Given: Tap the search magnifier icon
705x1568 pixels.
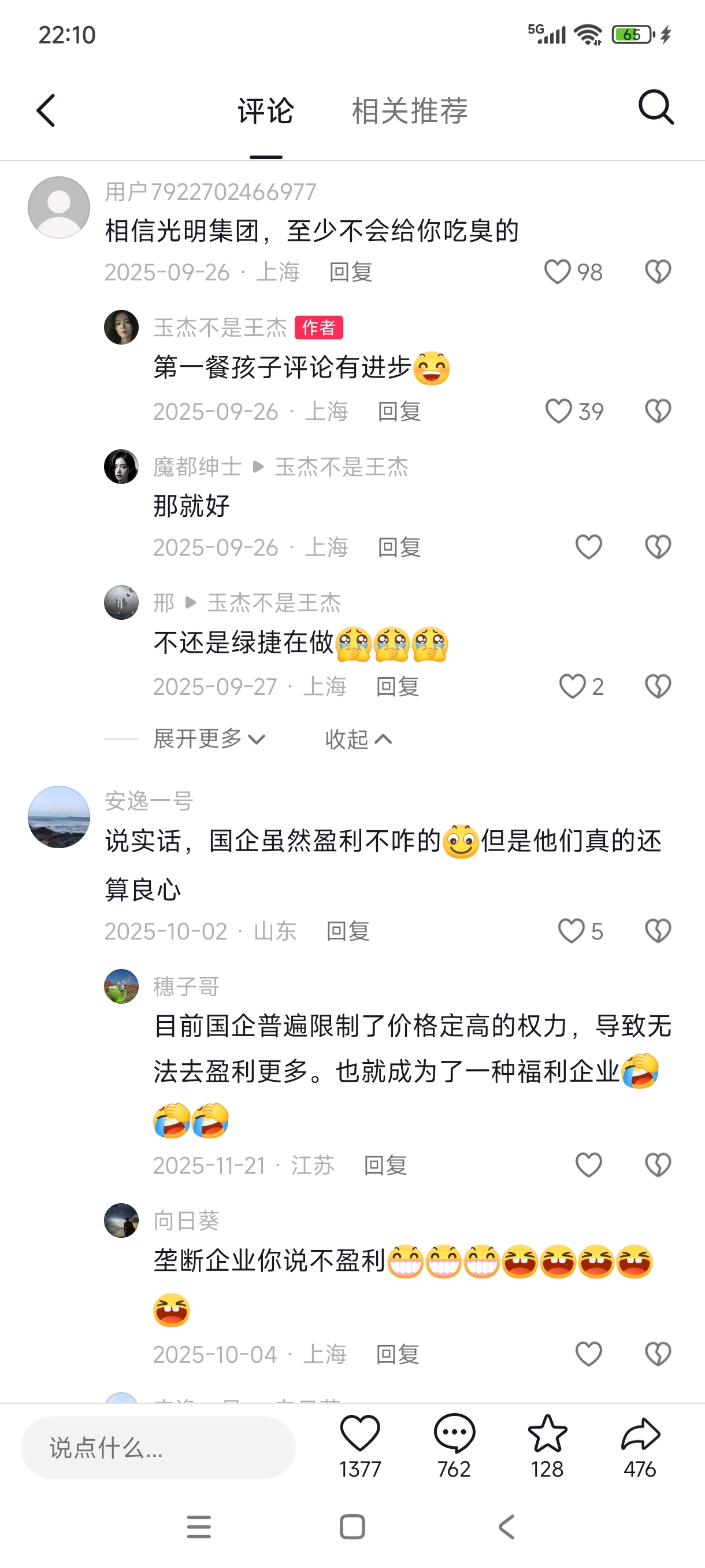Looking at the screenshot, I should 656,108.
